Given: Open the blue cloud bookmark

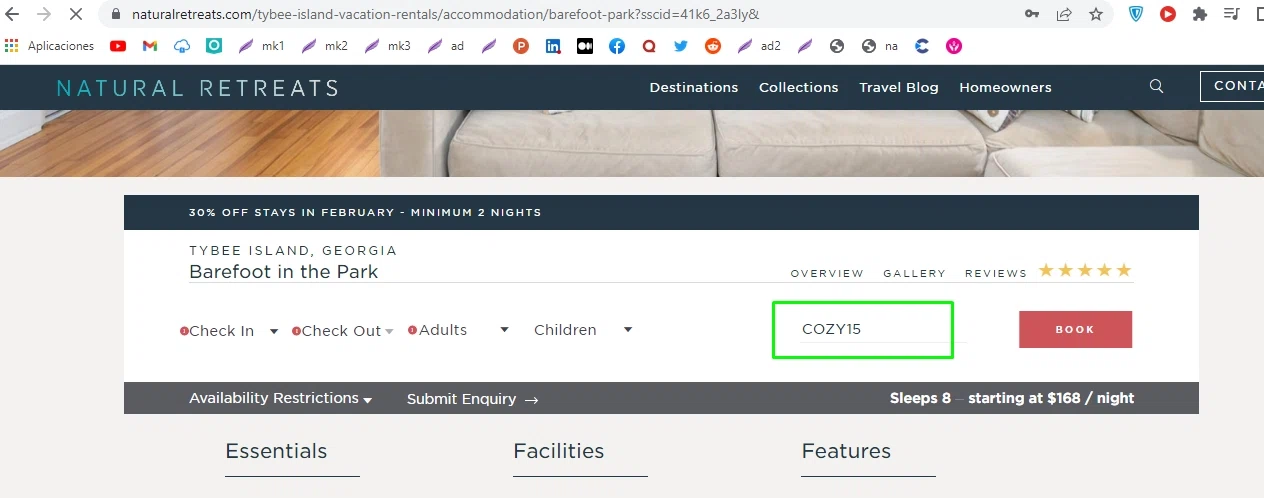Looking at the screenshot, I should [x=182, y=46].
